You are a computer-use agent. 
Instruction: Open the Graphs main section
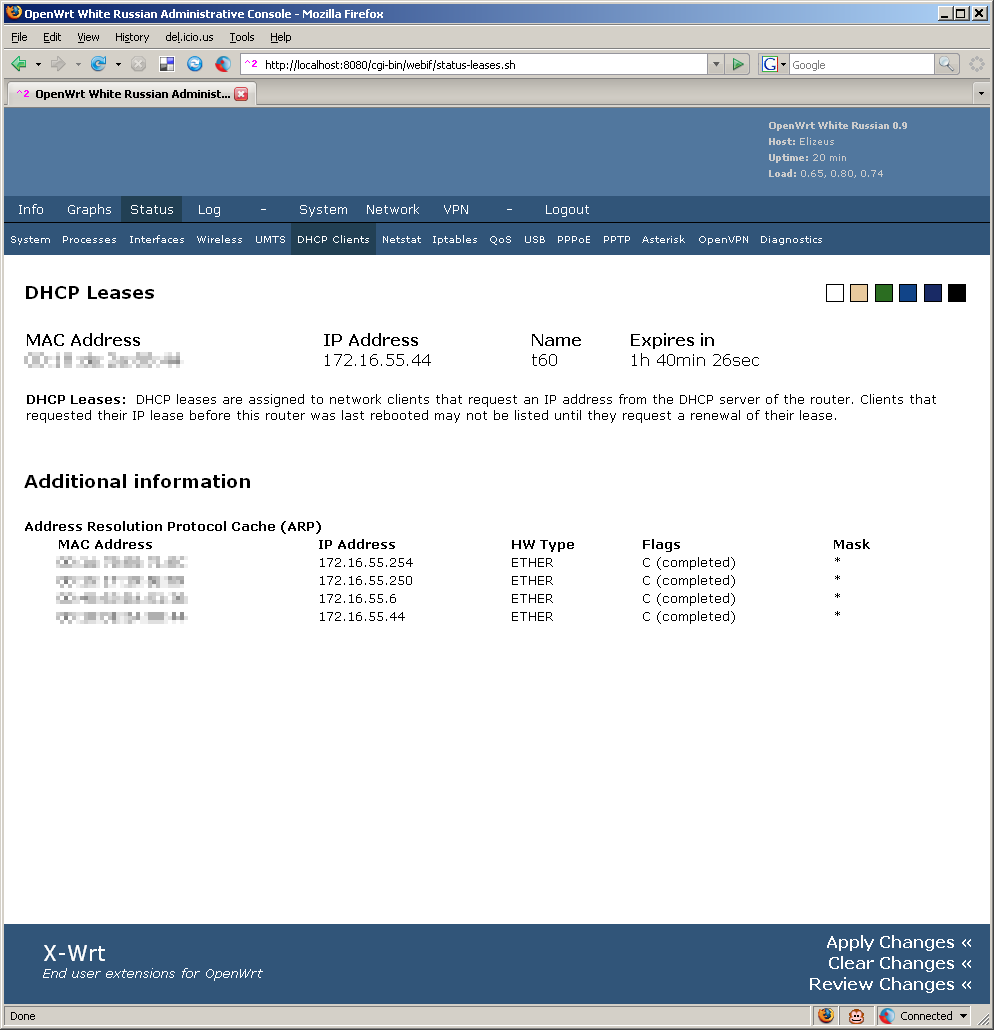89,210
